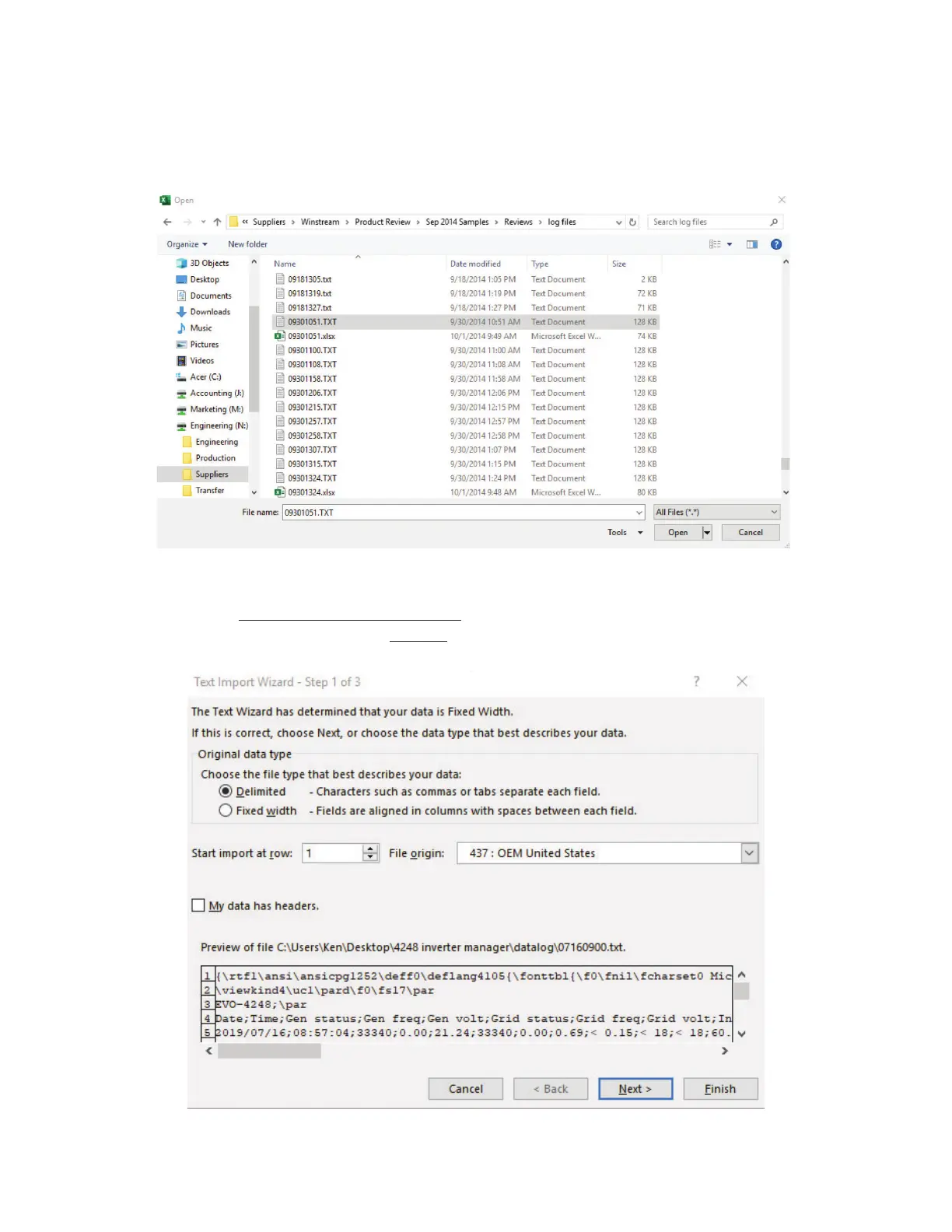Open the Production folder
952x1232 pixels.
[x=209, y=458]
